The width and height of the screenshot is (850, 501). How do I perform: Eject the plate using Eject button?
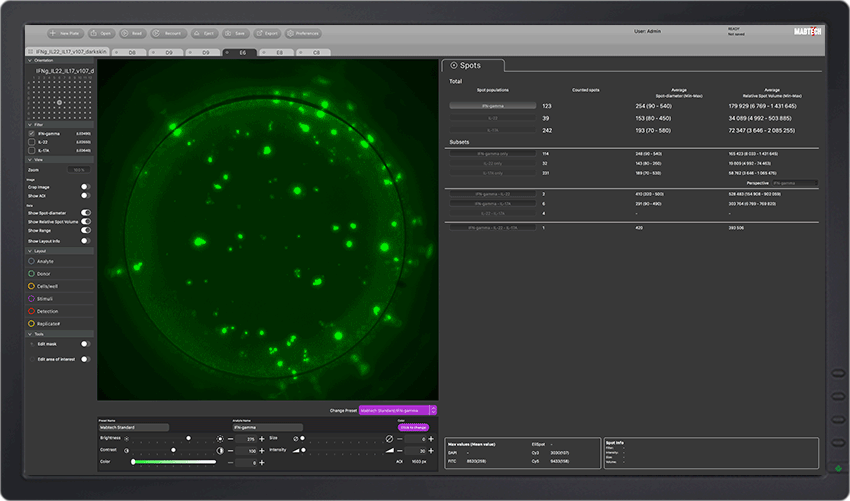coord(205,33)
